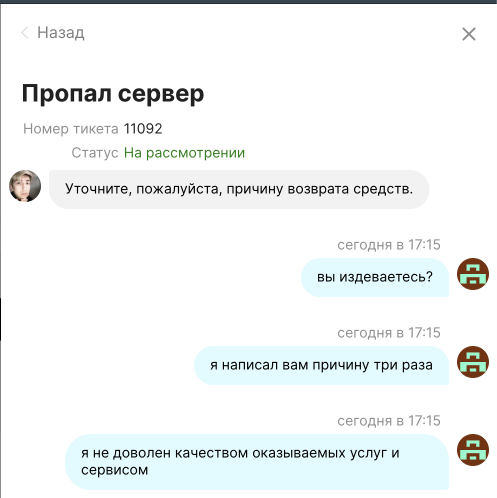Click user avatar beside 'я написал вам причину'
Viewport: 497px width, 498px height.
click(x=473, y=362)
